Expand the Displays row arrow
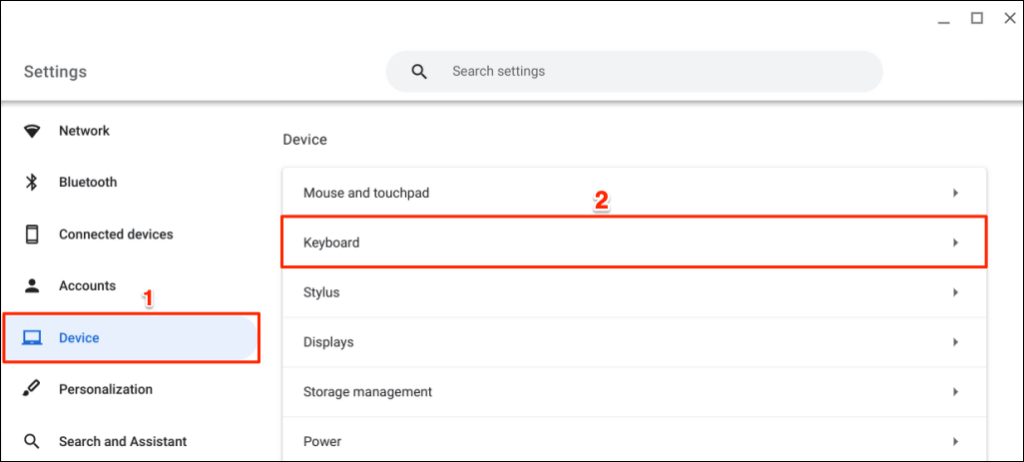Viewport: 1024px width, 462px height. click(955, 342)
